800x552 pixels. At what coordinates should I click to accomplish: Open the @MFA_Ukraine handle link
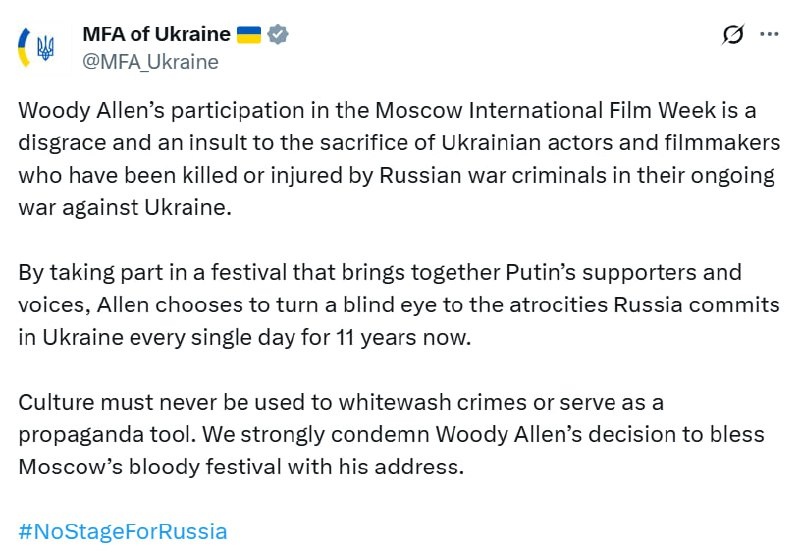pyautogui.click(x=150, y=62)
